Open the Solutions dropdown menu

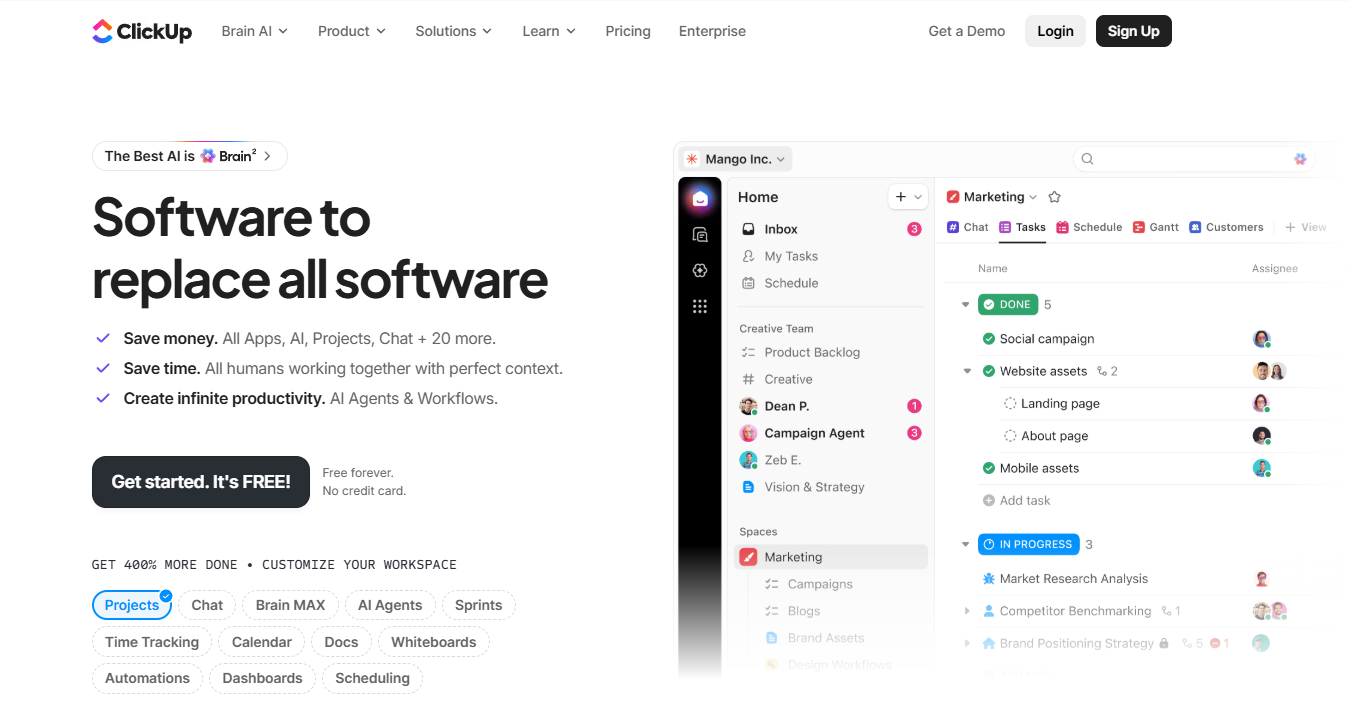[x=454, y=31]
